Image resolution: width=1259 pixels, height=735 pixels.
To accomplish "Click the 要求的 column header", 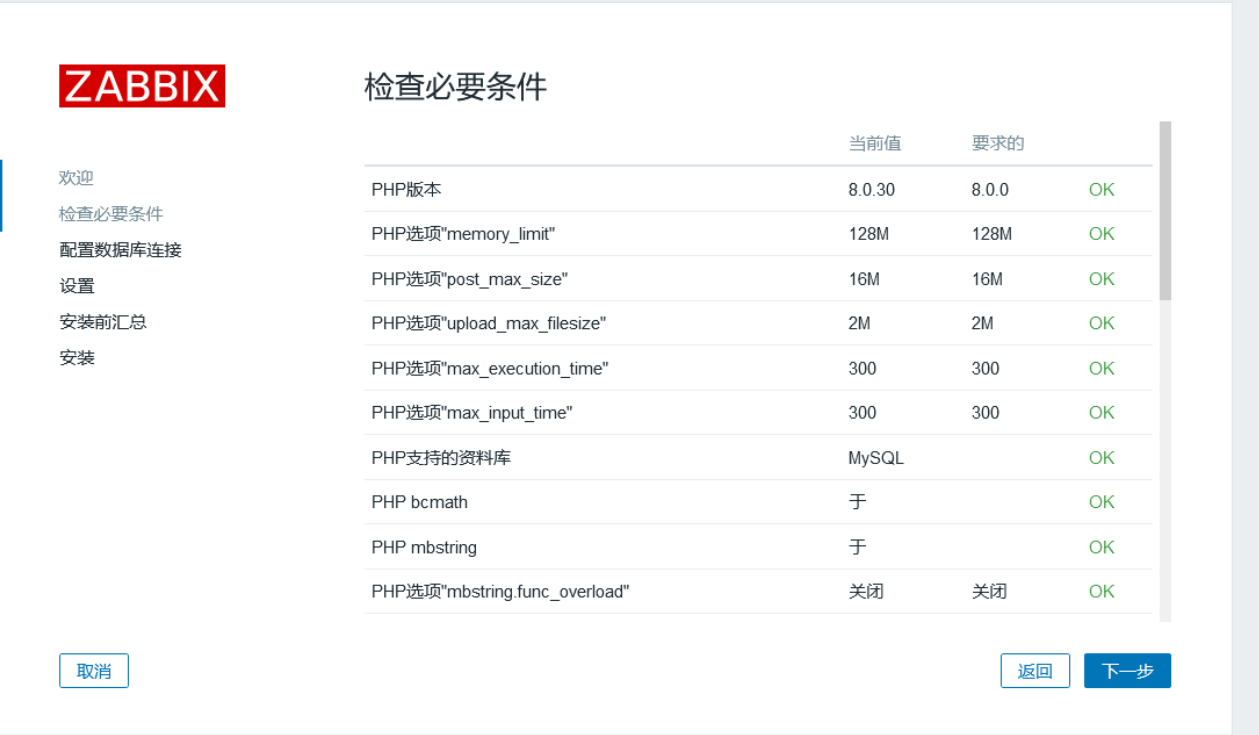I will 998,143.
